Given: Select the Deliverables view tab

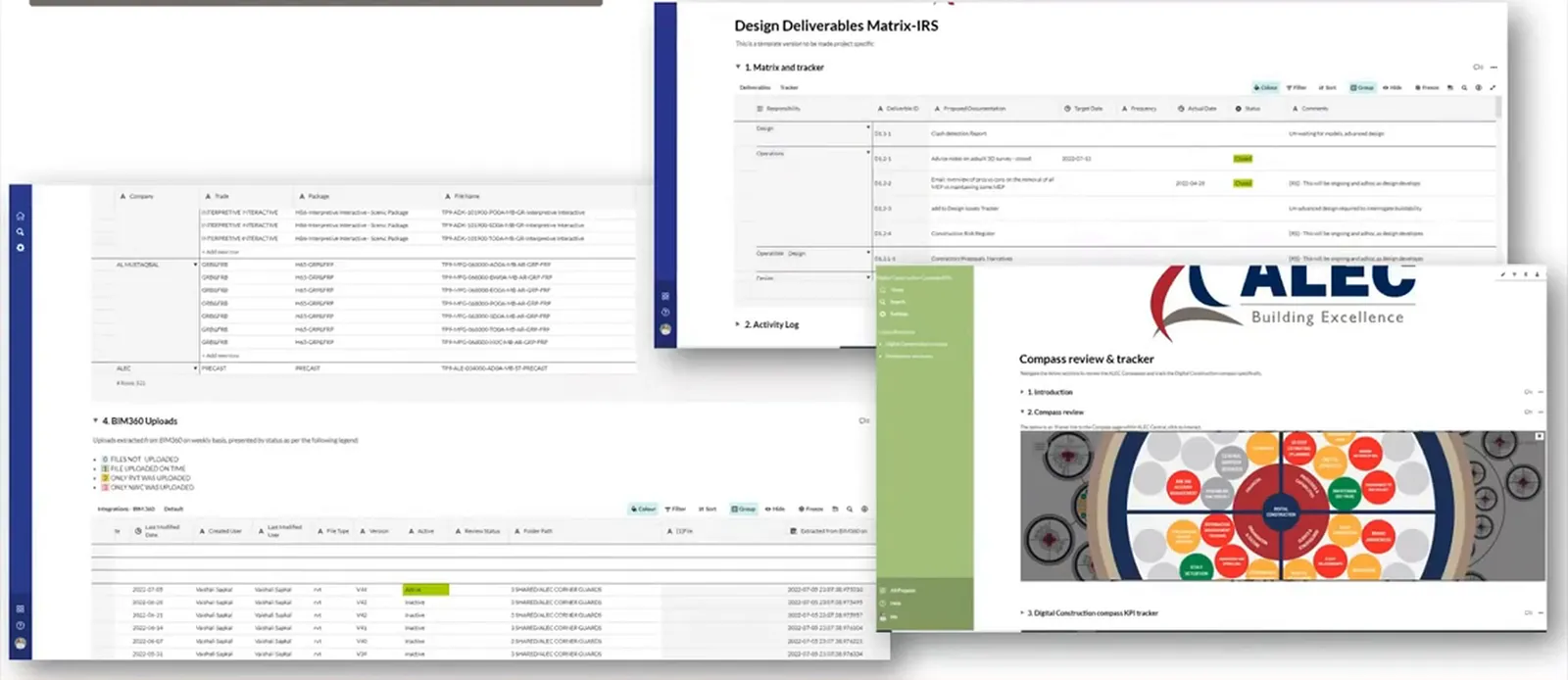Looking at the screenshot, I should tap(755, 88).
